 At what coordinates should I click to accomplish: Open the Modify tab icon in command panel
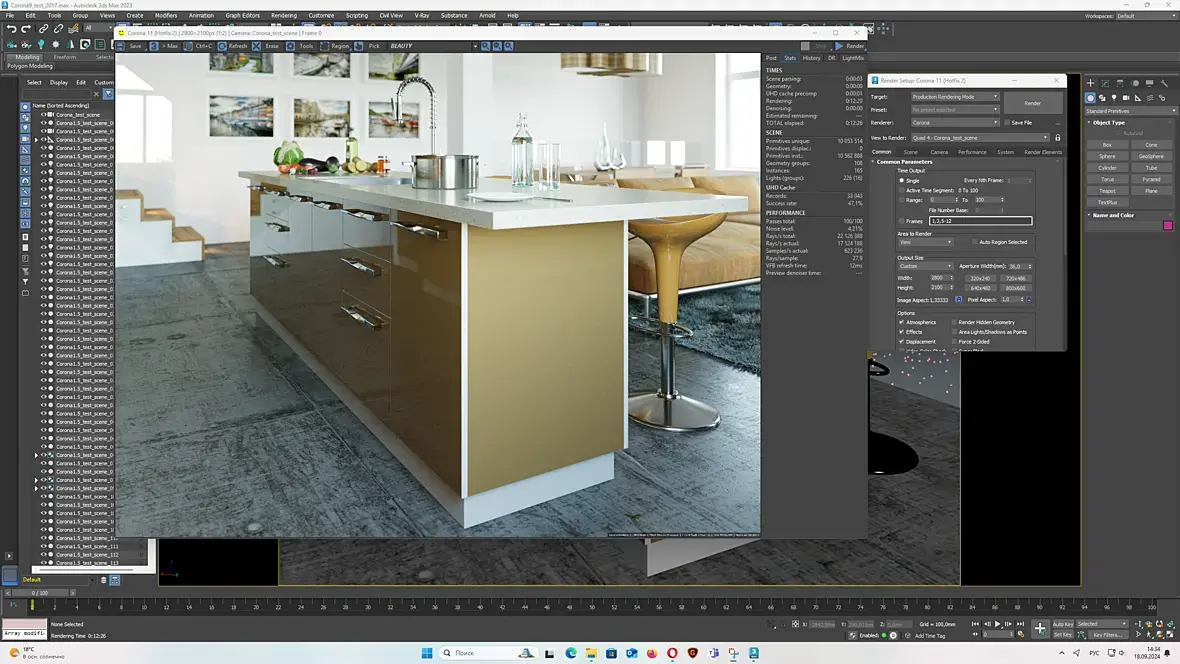click(x=1105, y=84)
